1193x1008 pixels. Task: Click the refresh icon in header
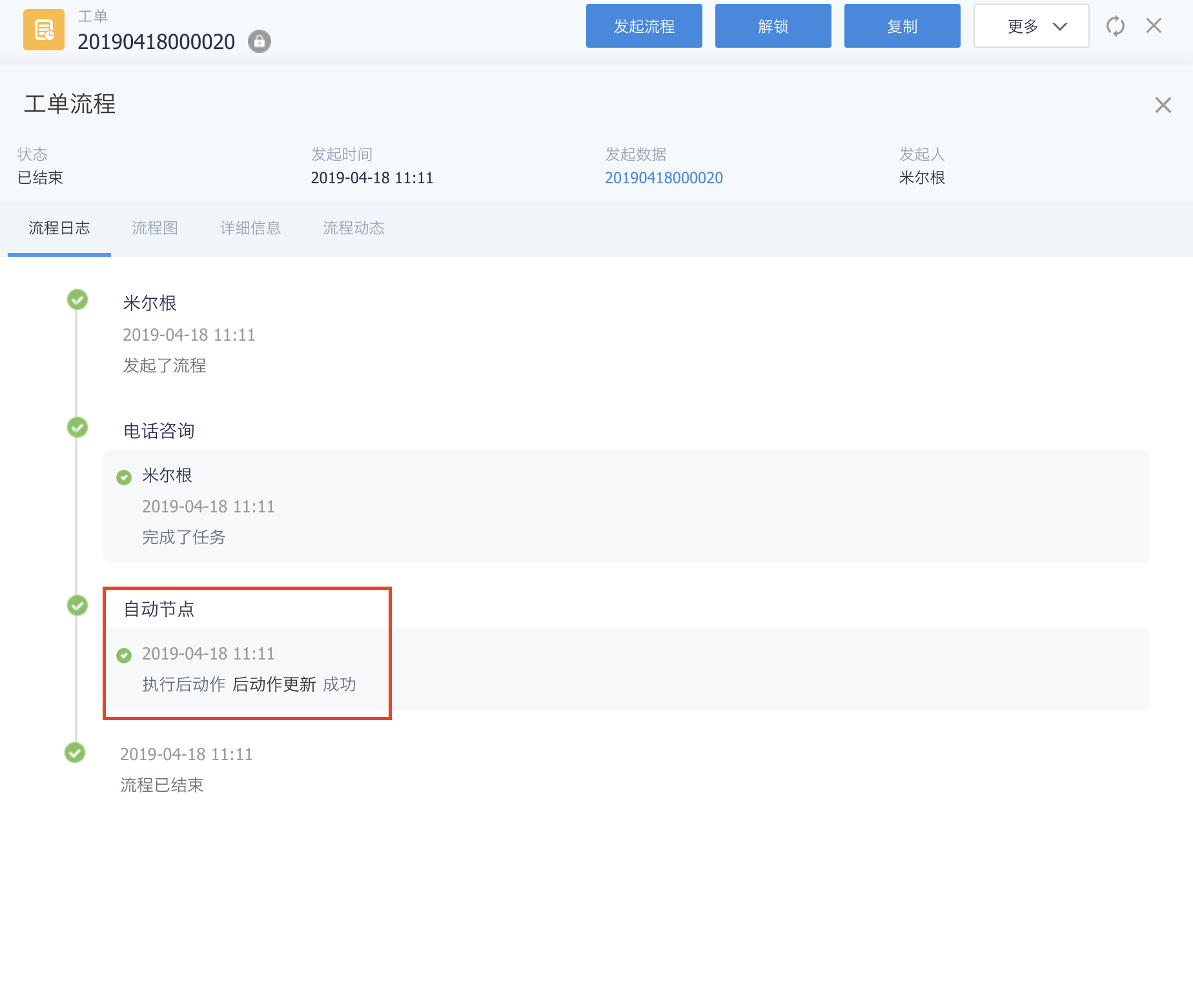1115,26
